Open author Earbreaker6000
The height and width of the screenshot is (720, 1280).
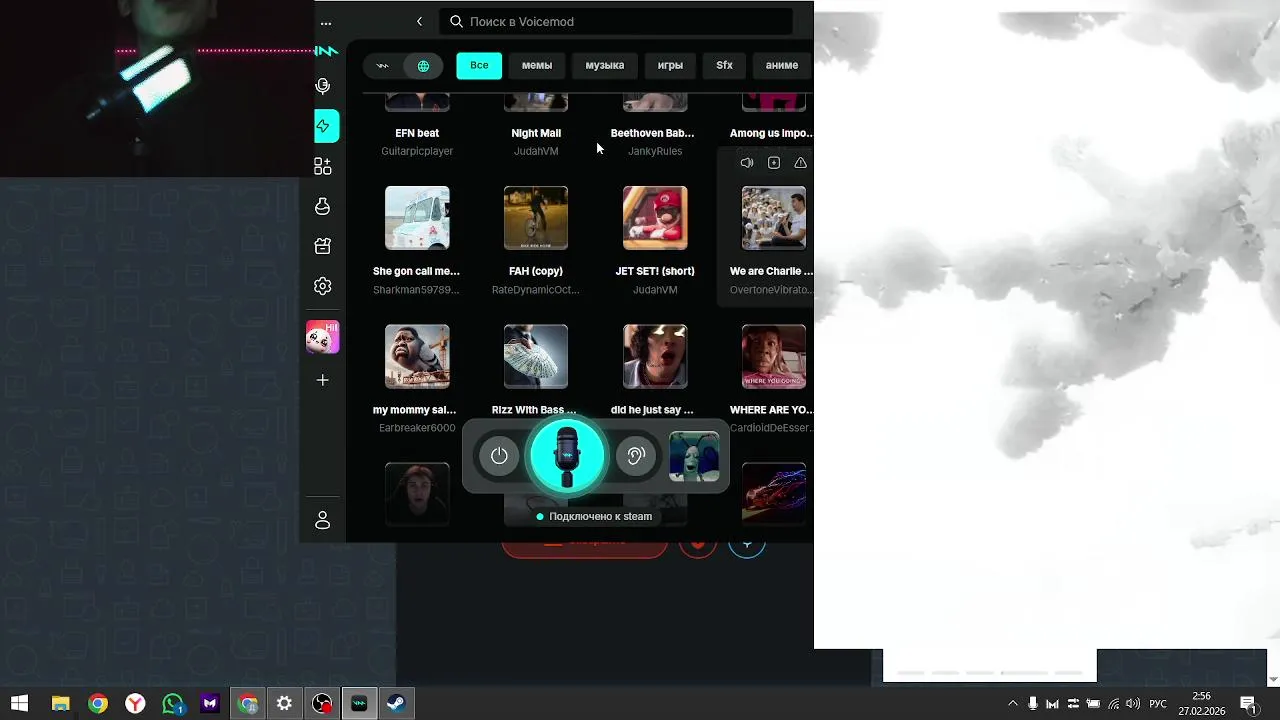[x=417, y=428]
